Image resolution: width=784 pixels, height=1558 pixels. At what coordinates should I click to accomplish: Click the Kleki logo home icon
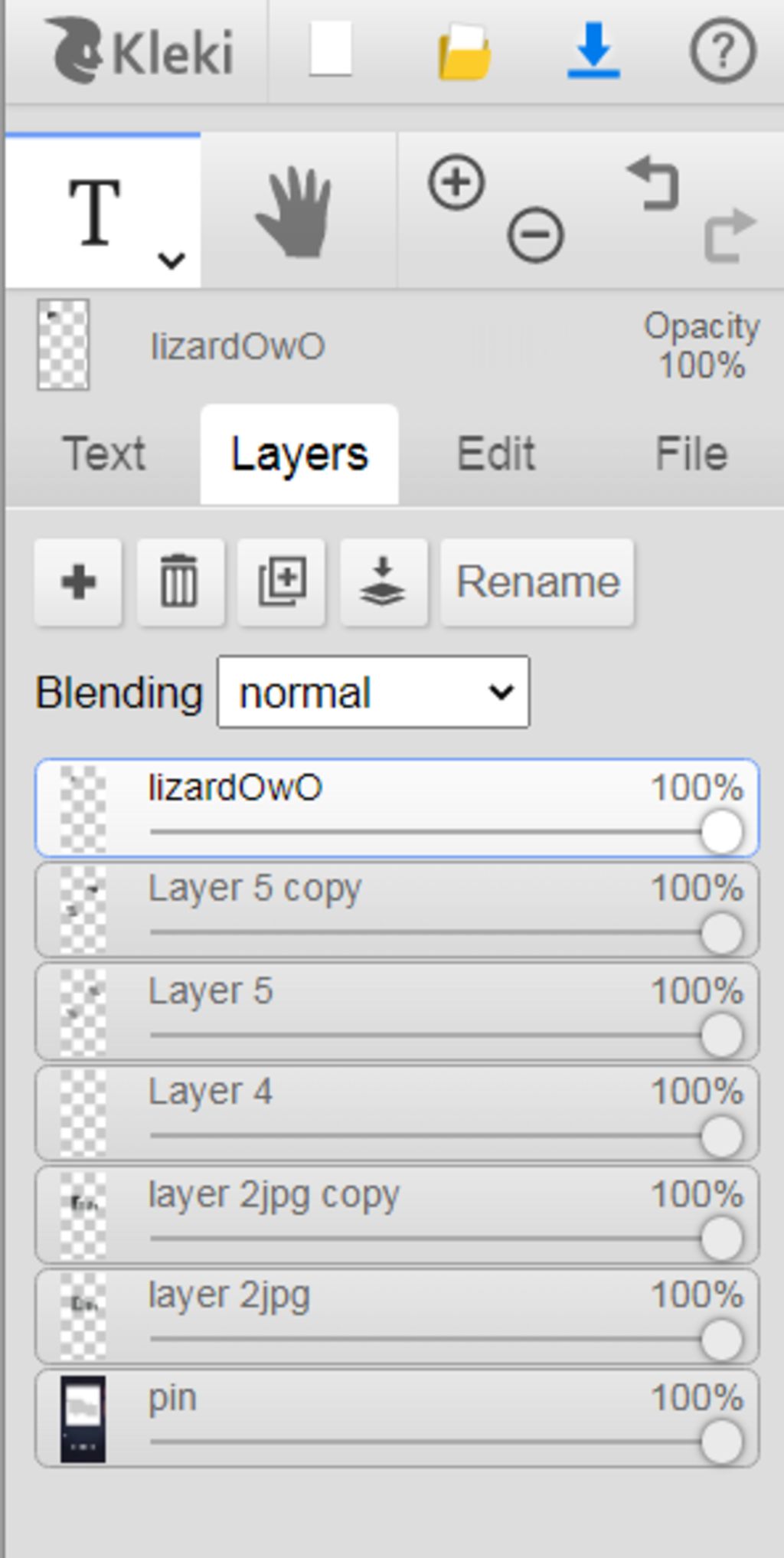[139, 51]
